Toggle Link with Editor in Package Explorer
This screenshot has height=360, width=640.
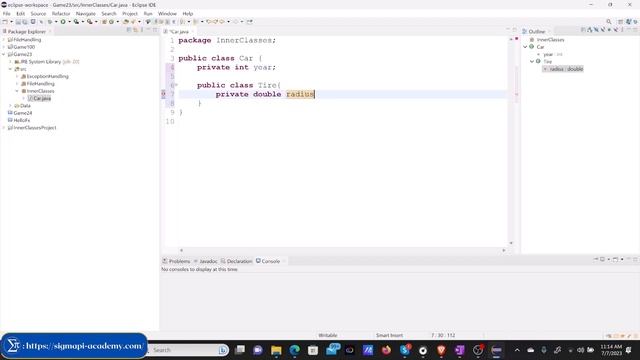click(x=136, y=30)
